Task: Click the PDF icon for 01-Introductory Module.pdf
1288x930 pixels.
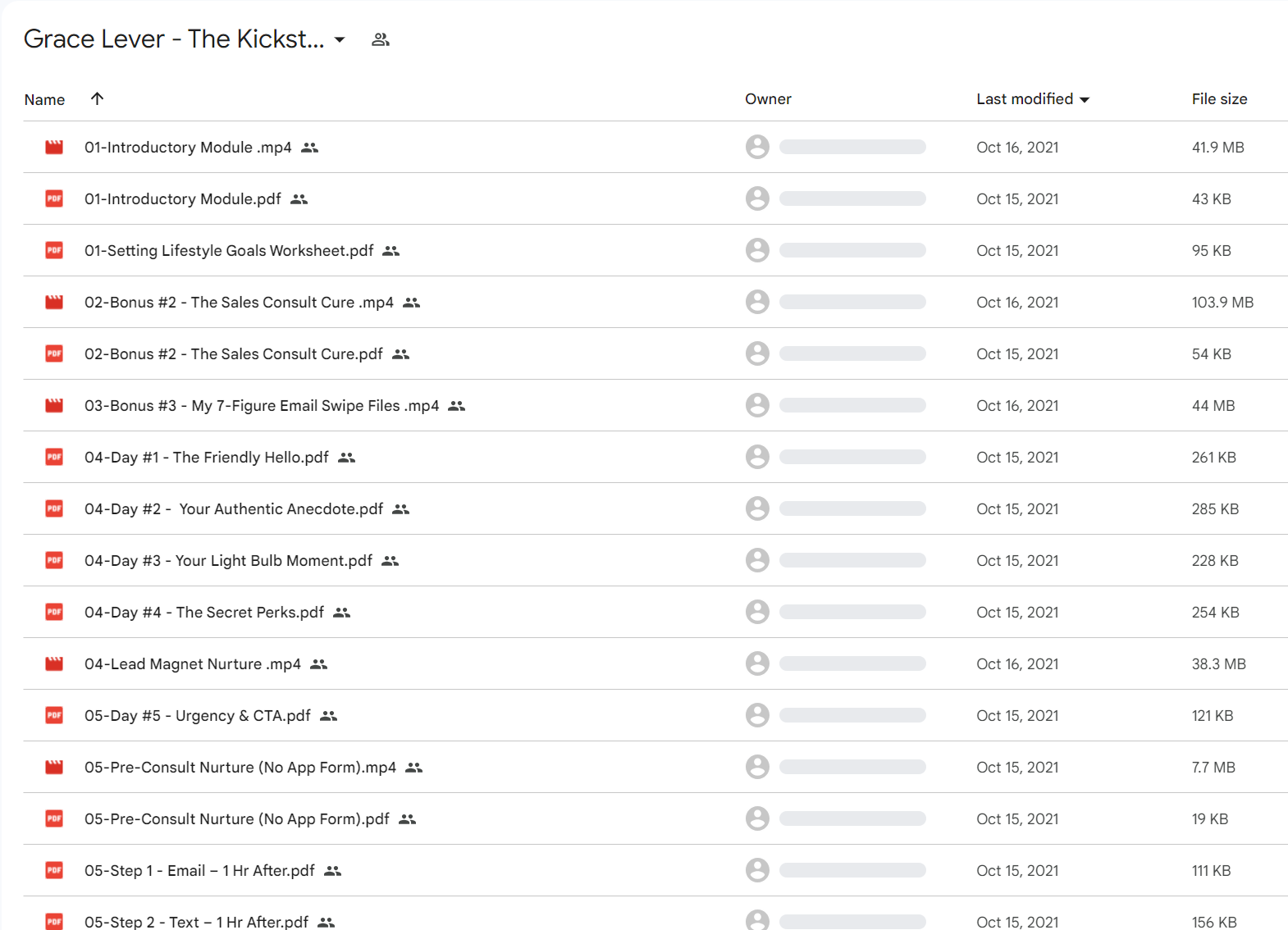Action: (54, 199)
